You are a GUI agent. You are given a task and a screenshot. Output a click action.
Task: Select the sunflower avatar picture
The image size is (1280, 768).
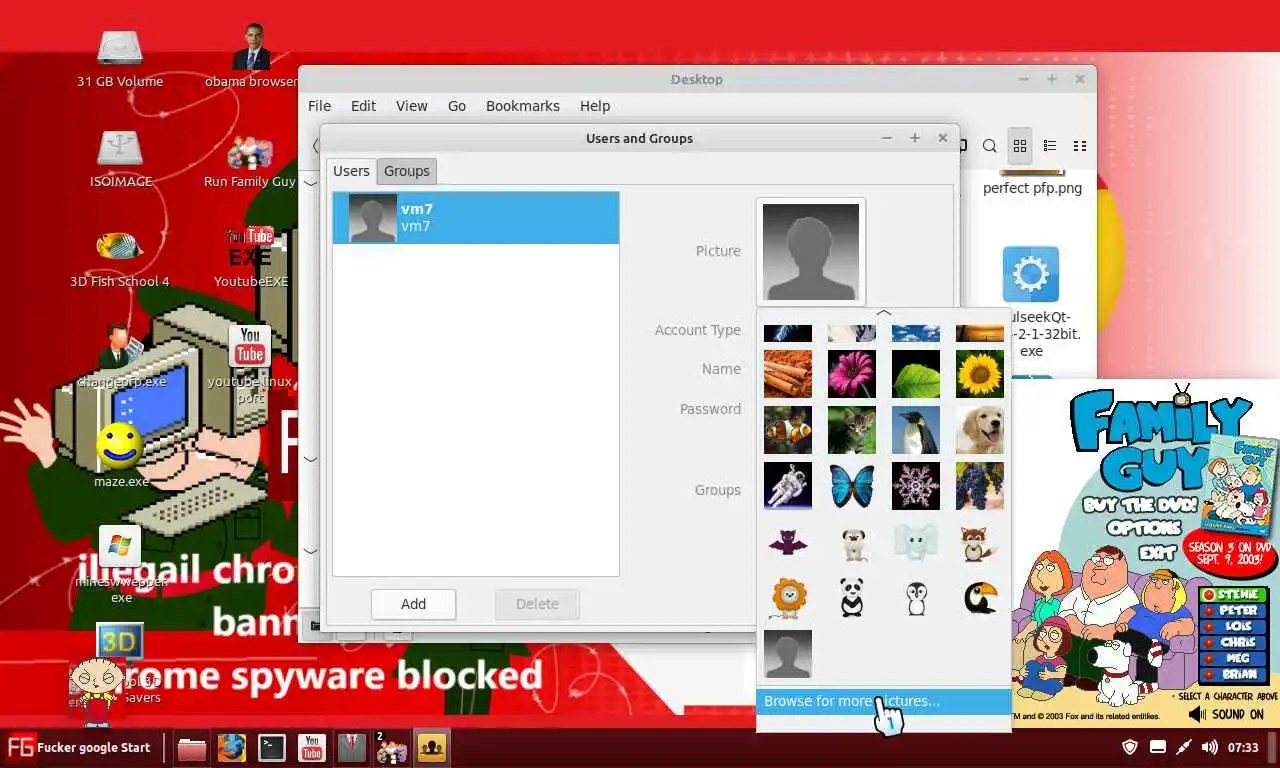point(980,374)
